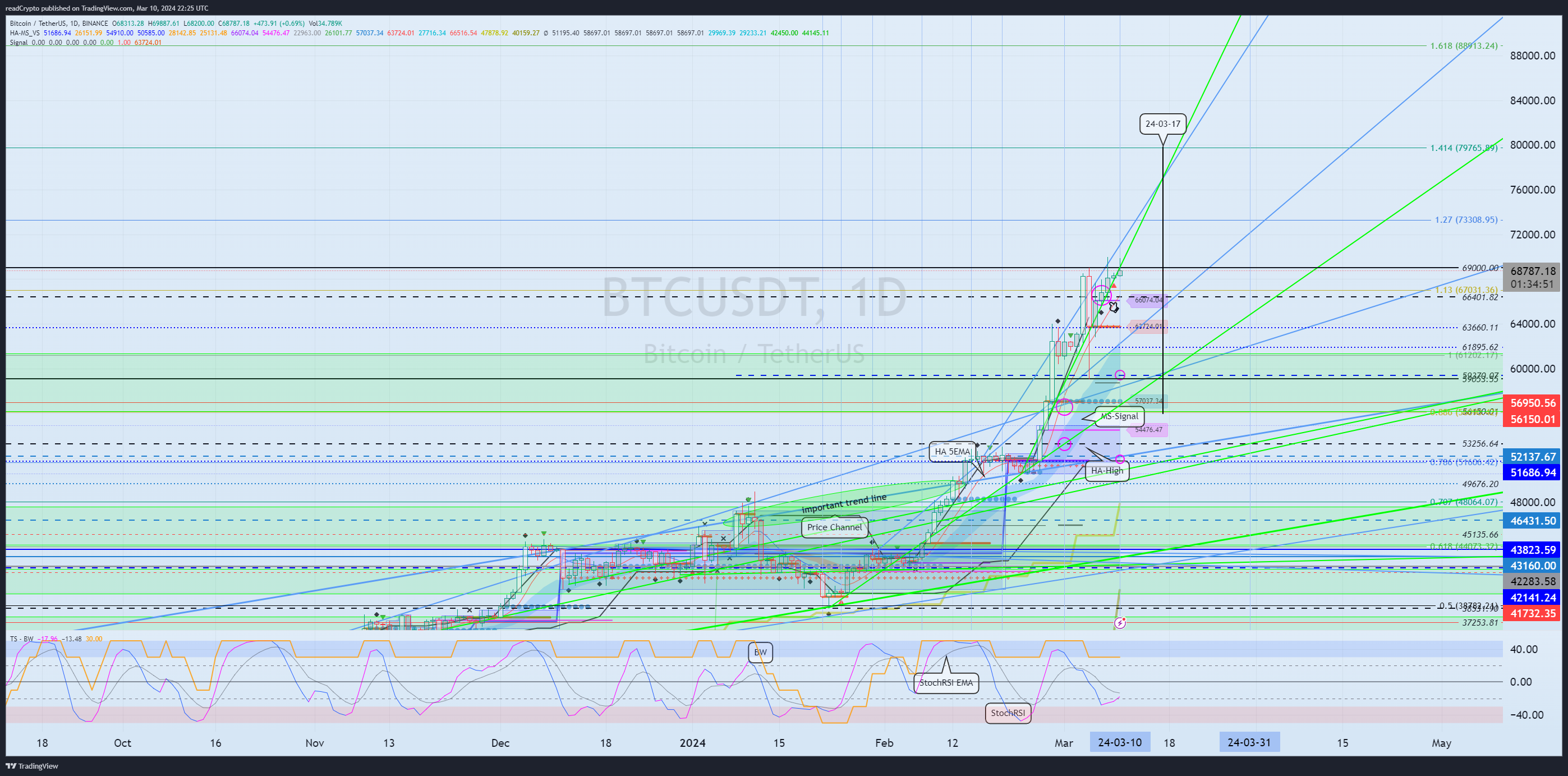Viewport: 1568px width, 776px height.
Task: Click the gray 42283.58 price tag
Action: click(x=1532, y=581)
